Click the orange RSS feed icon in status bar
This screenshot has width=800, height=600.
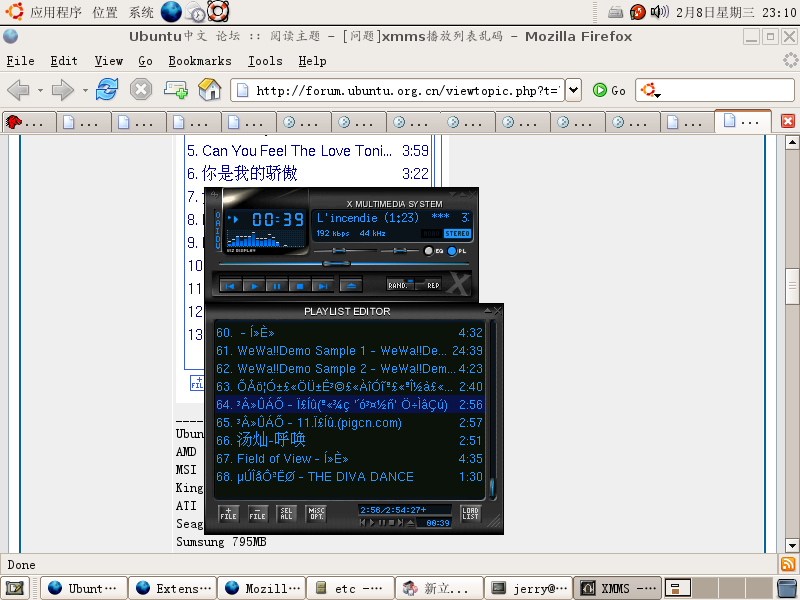coord(788,564)
